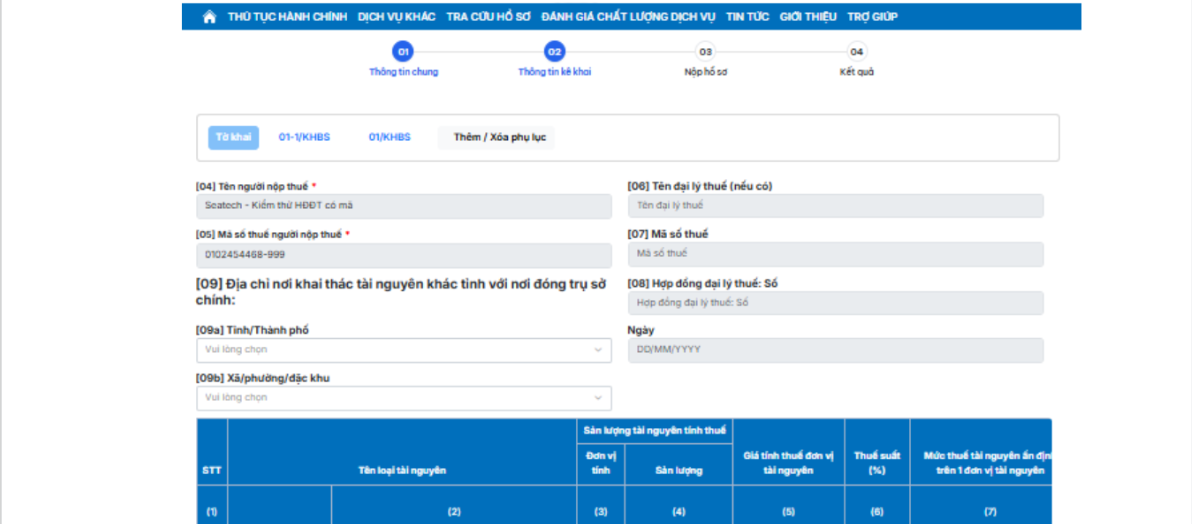Open the Trợ giúp menu item
The width and height of the screenshot is (1192, 524).
[x=872, y=17]
